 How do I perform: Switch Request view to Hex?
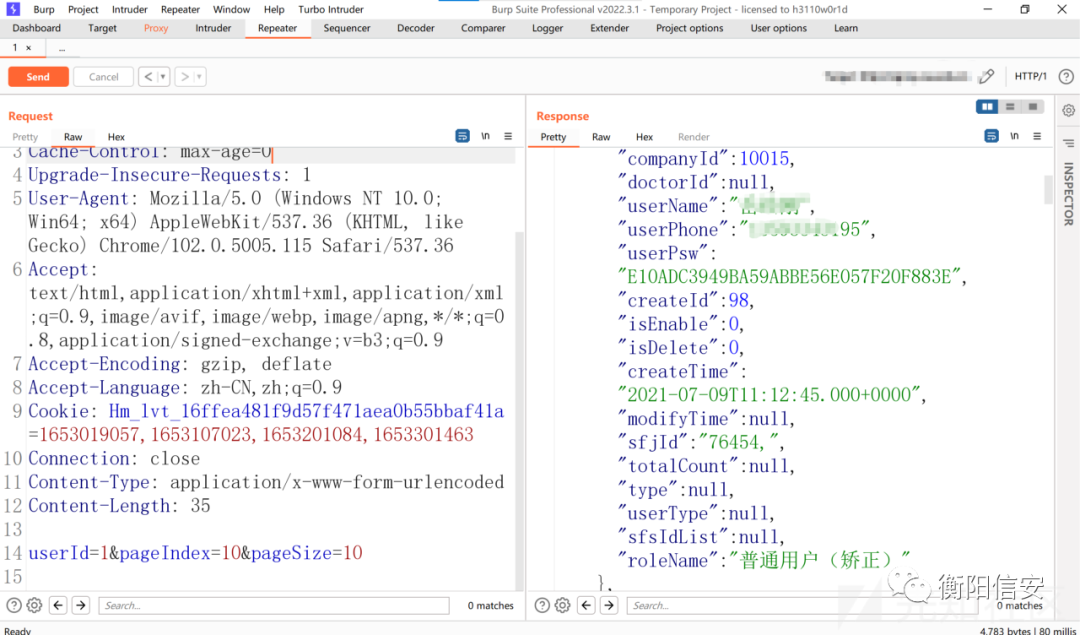click(x=116, y=137)
